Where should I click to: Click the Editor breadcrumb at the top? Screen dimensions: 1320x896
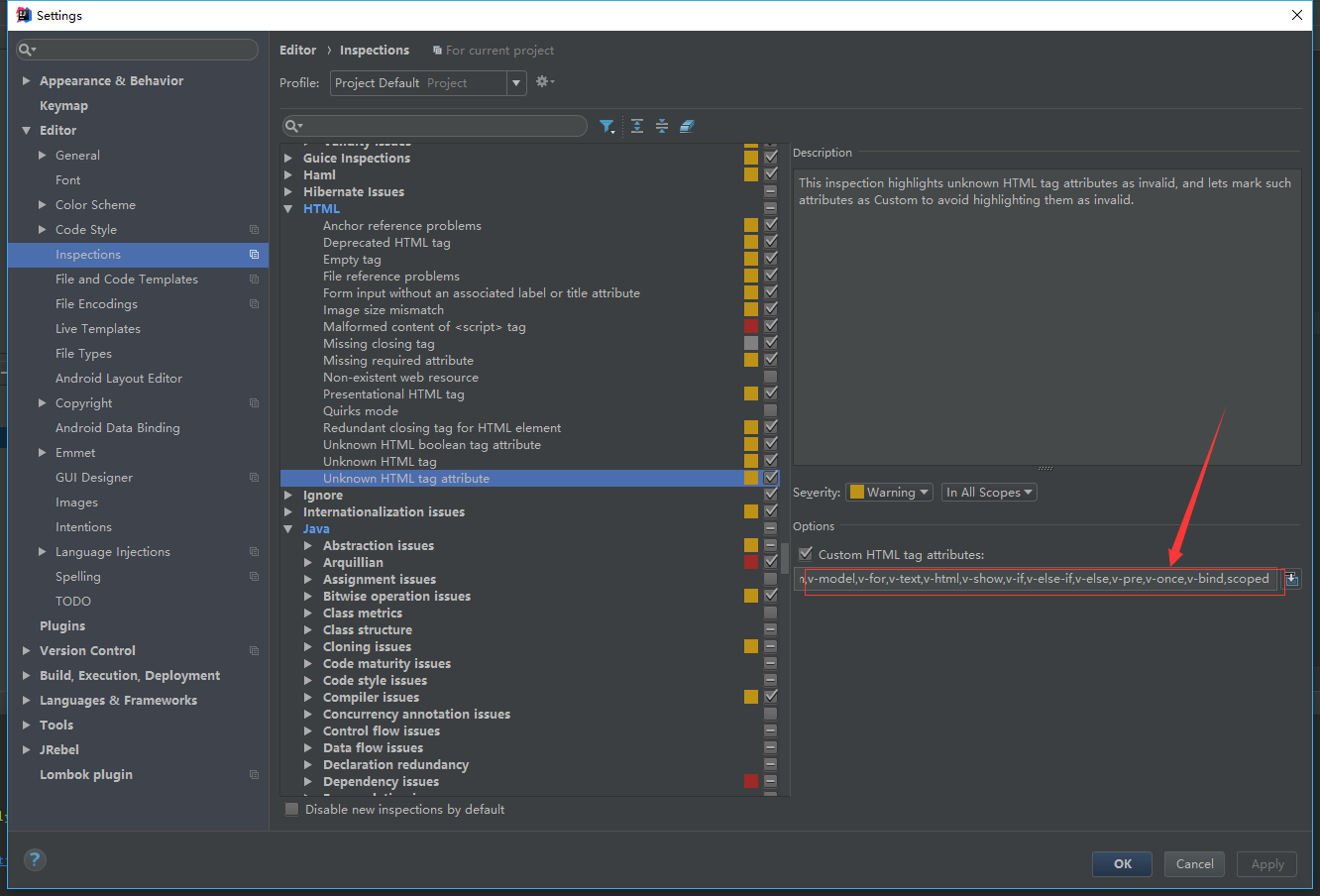[298, 51]
